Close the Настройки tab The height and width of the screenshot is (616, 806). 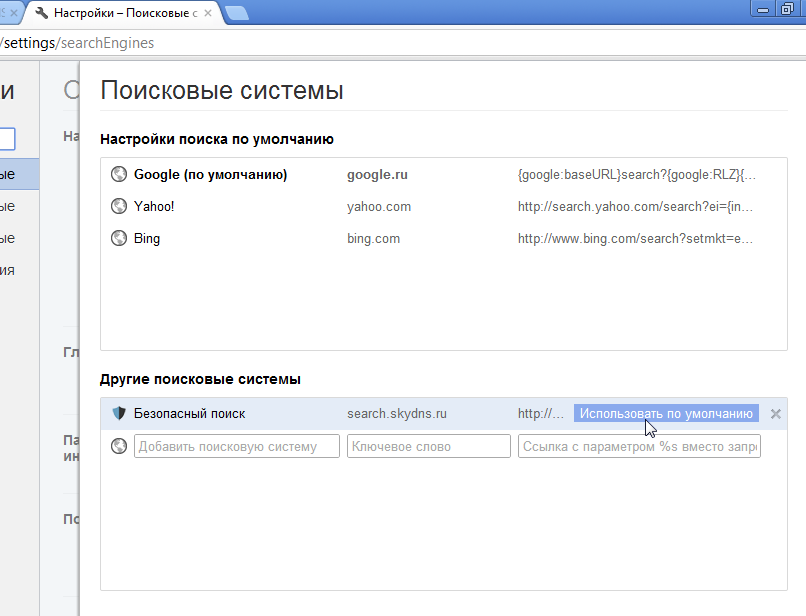(x=208, y=13)
